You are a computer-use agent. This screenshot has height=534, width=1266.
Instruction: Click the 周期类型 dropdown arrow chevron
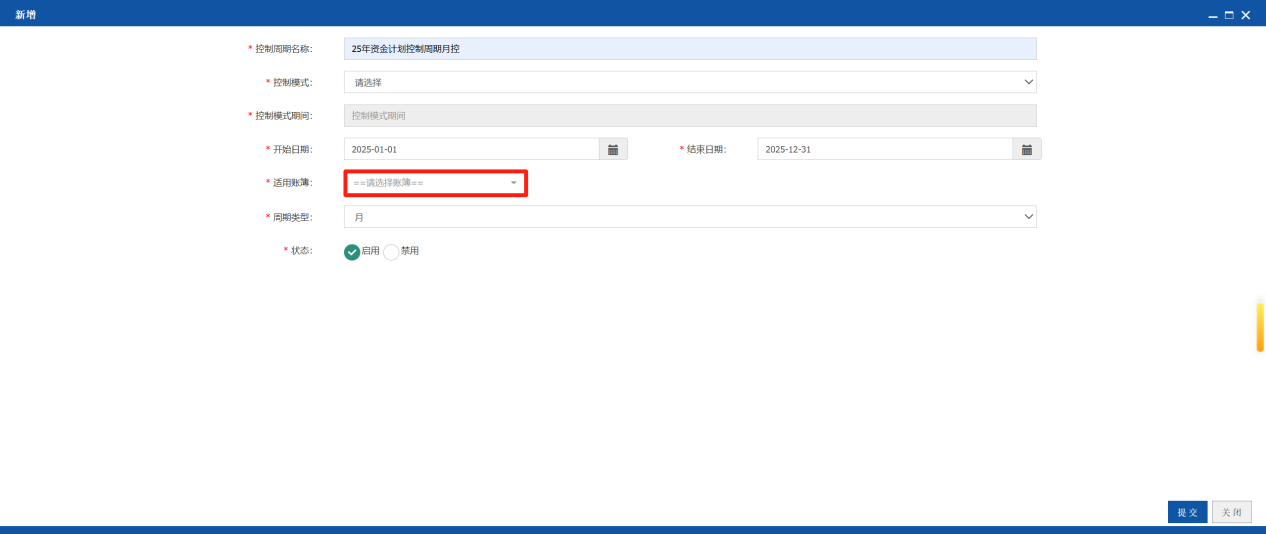pos(1029,216)
